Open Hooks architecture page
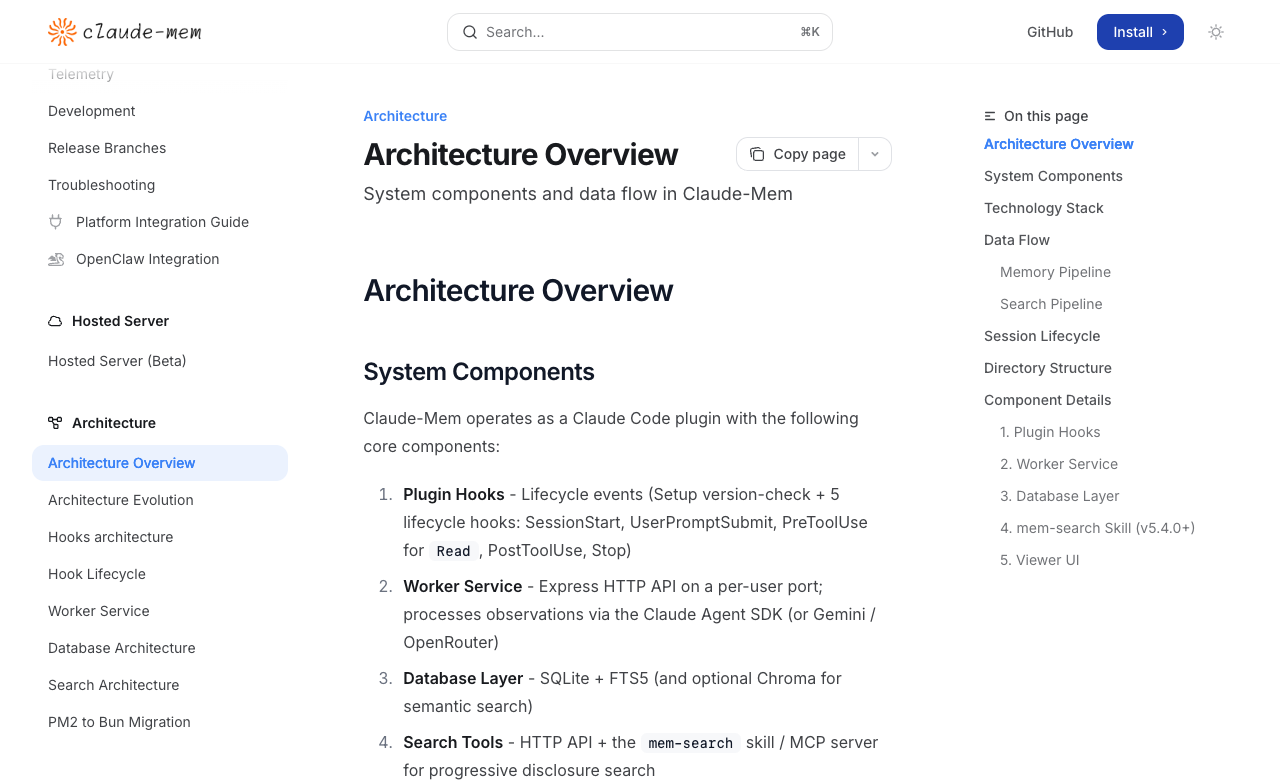Image resolution: width=1280 pixels, height=780 pixels. click(x=111, y=537)
